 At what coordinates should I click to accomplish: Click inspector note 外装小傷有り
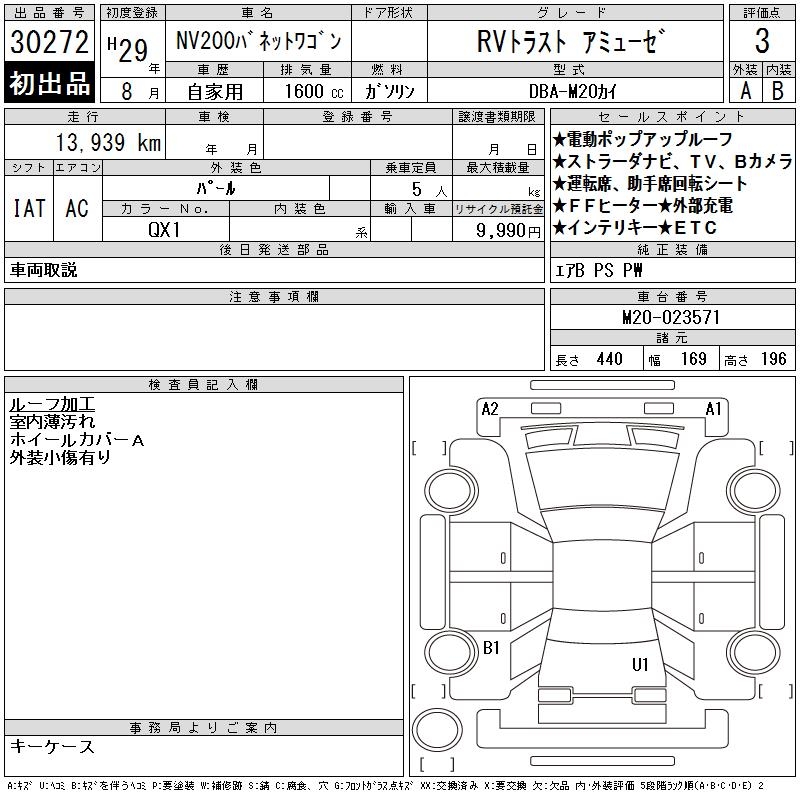tap(60, 458)
